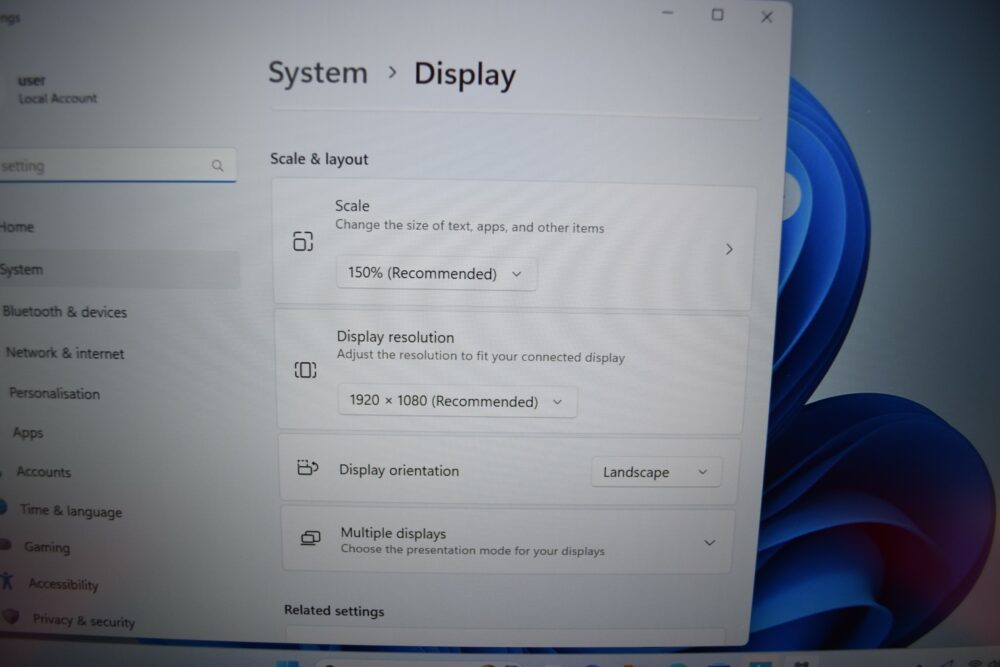Click the Multiple displays card title
This screenshot has height=667, width=1000.
coord(393,533)
